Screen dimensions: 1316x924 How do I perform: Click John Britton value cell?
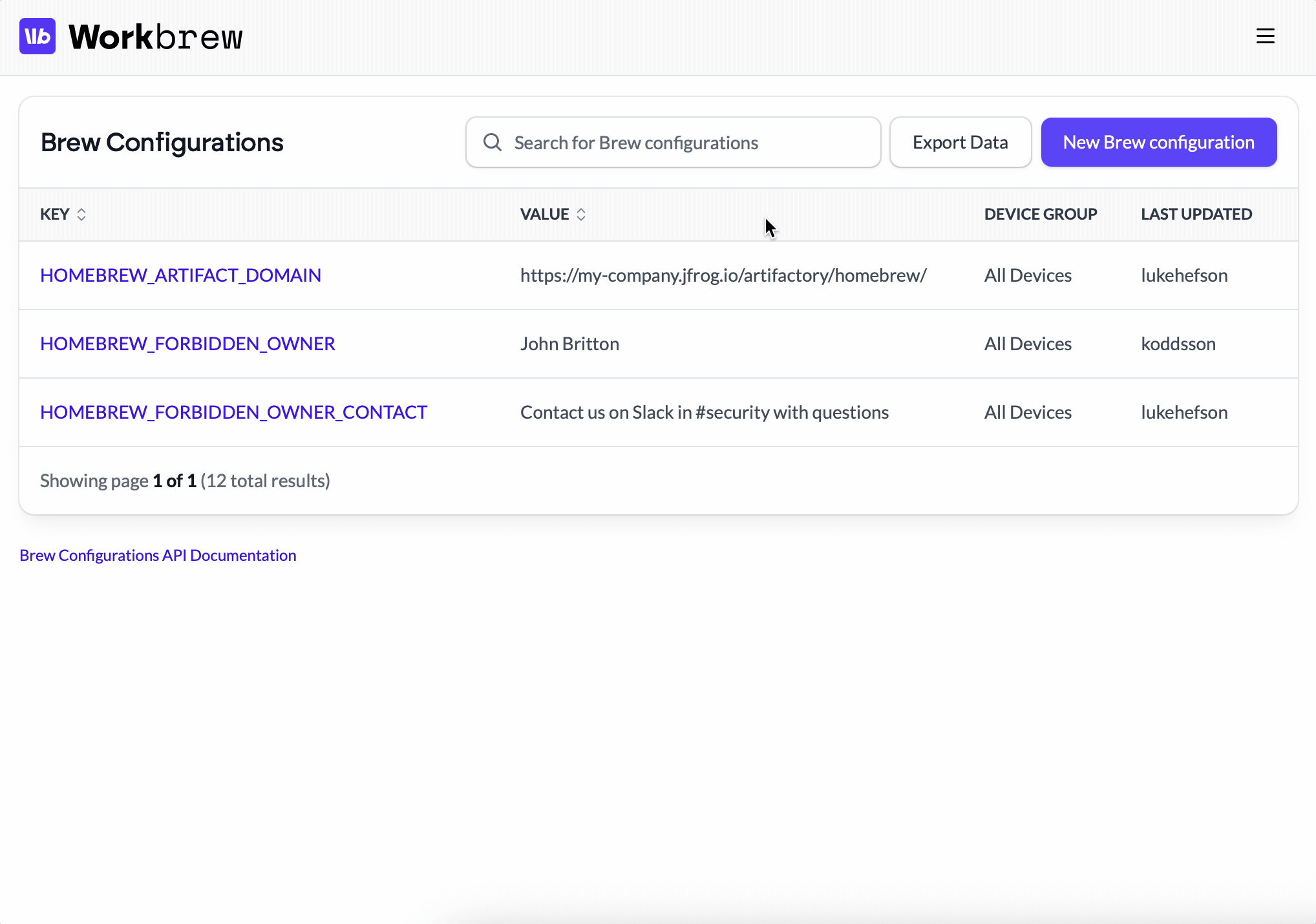click(569, 344)
